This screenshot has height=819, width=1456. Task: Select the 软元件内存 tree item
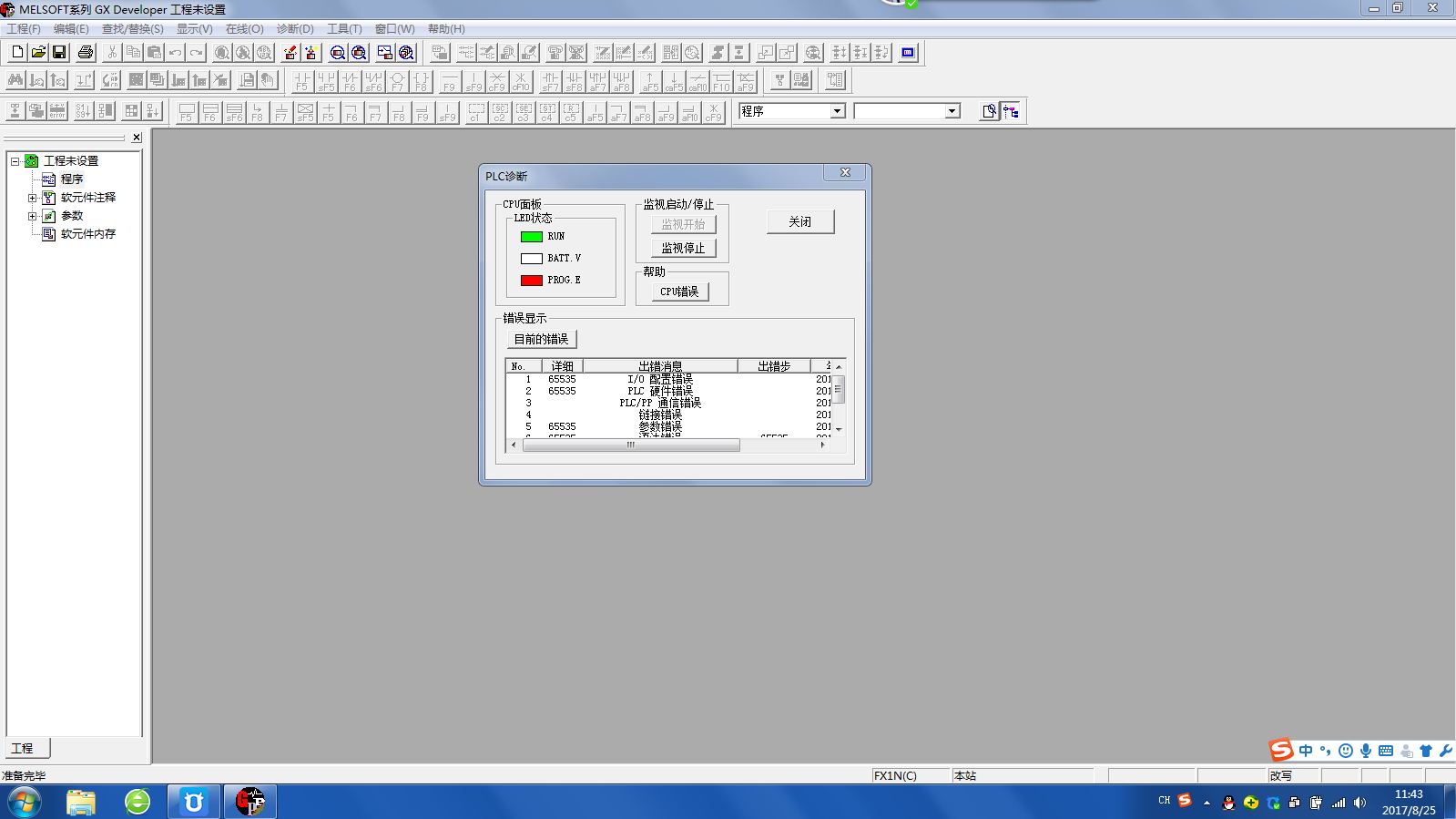(87, 234)
